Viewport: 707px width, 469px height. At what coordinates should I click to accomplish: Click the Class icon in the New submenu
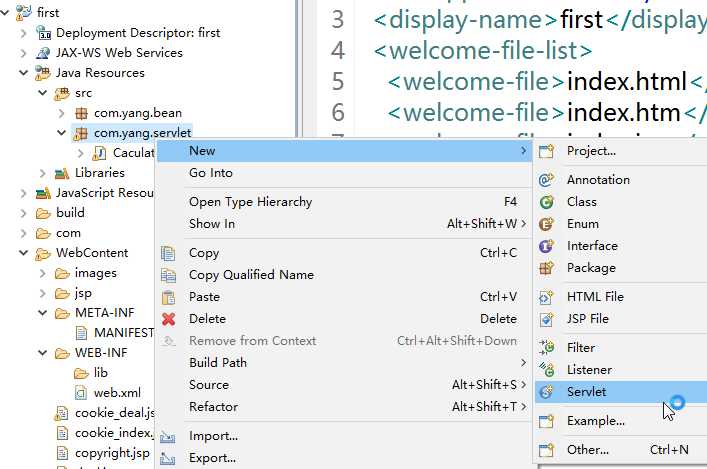click(x=546, y=202)
